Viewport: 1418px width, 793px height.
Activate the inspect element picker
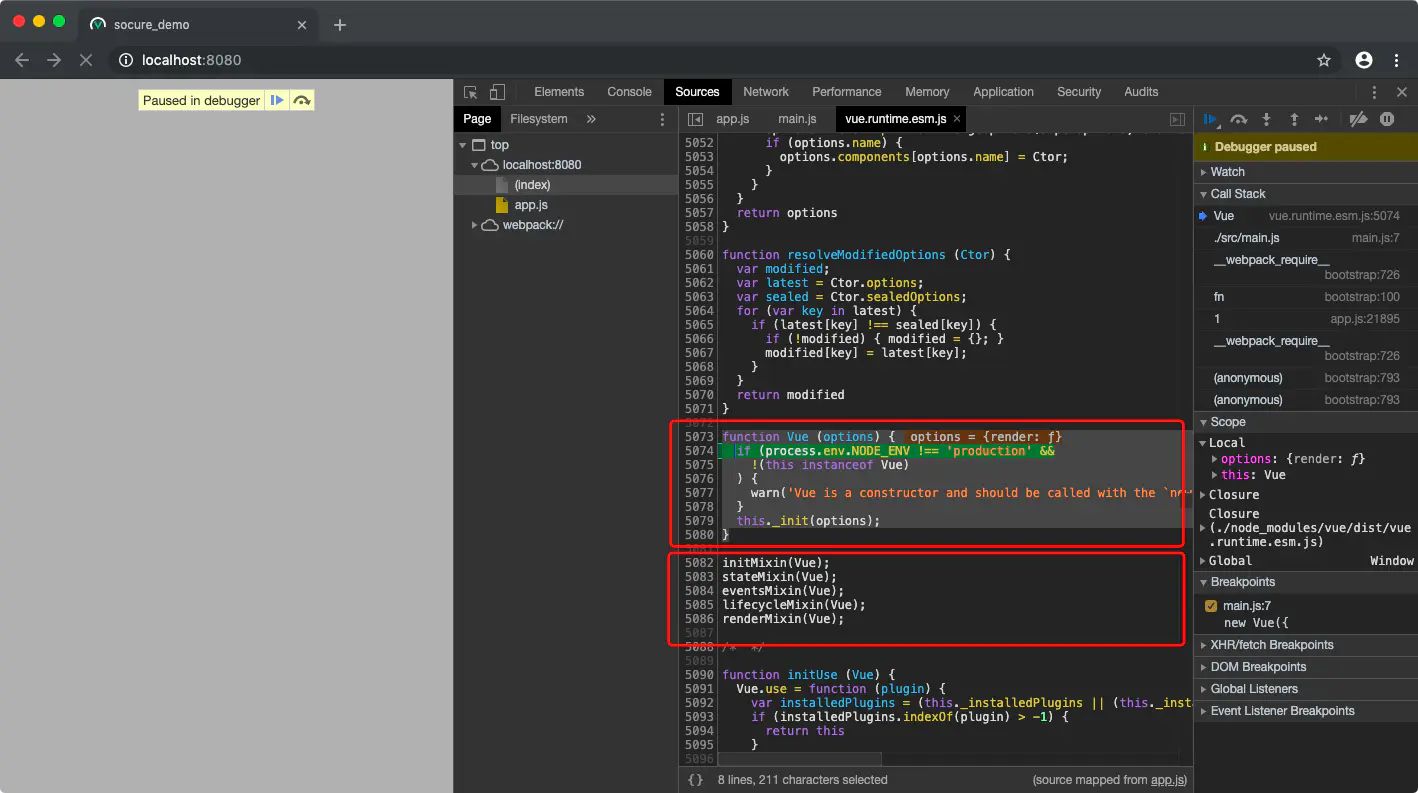coord(471,92)
